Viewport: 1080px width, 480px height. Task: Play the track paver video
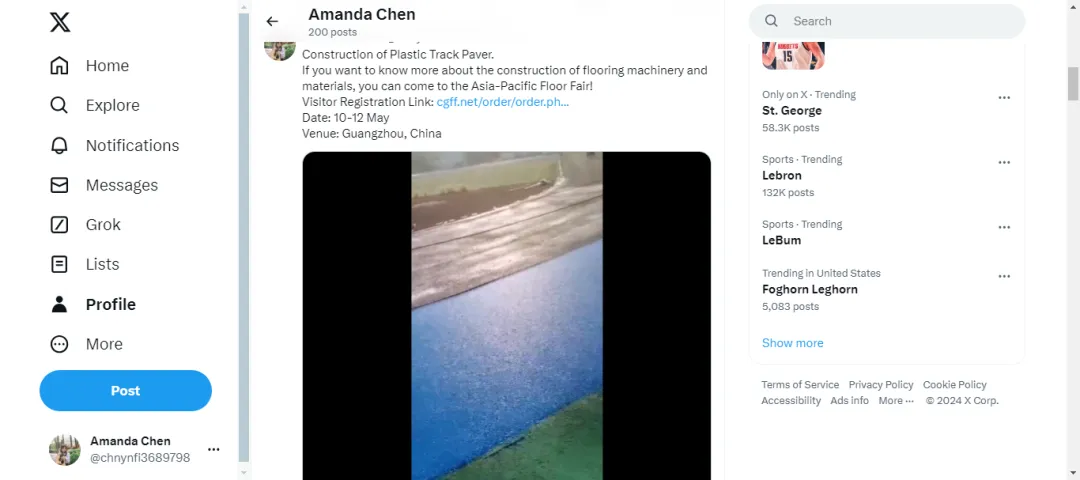pos(506,315)
